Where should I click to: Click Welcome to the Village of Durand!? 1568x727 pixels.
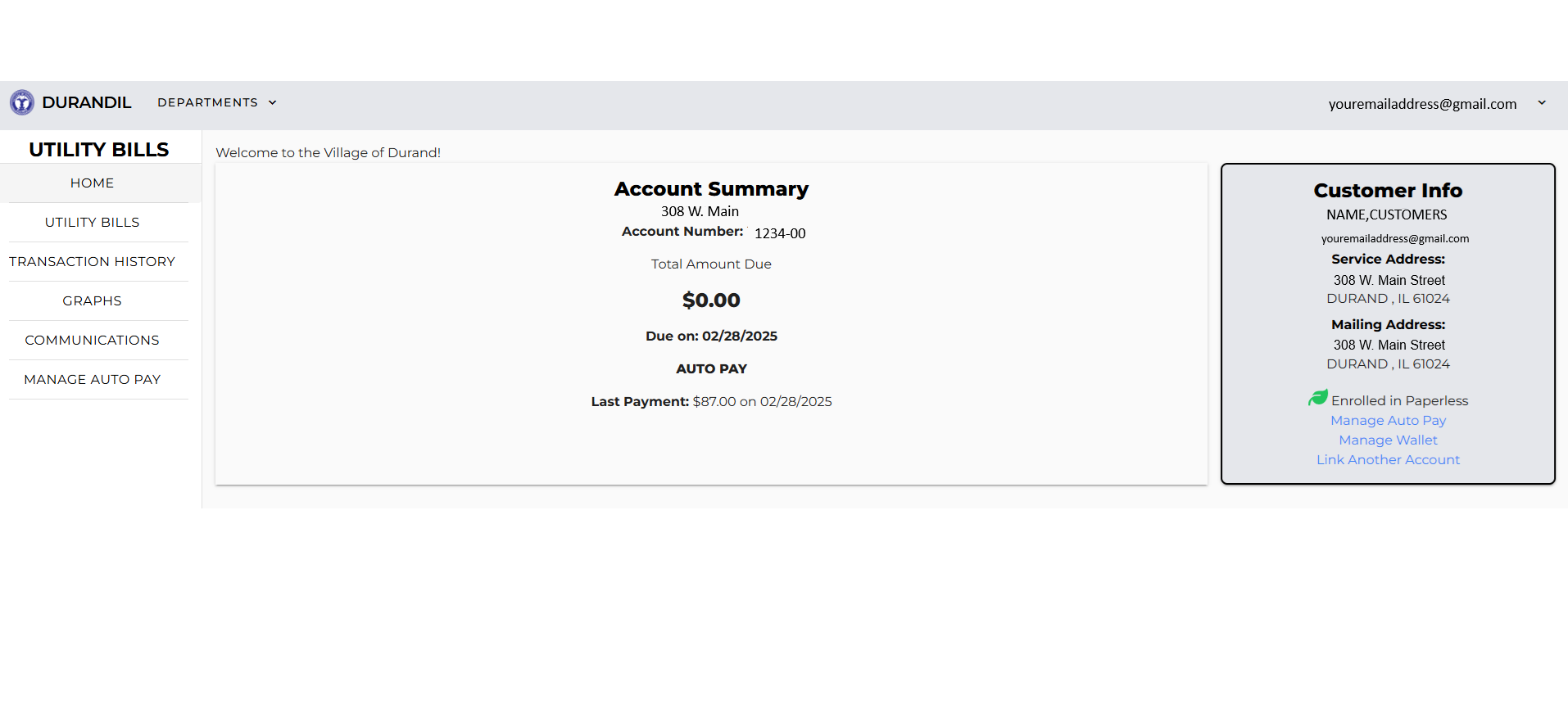click(x=328, y=152)
